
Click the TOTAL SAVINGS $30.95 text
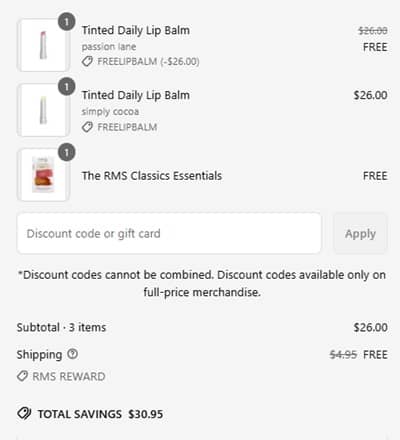[100, 414]
